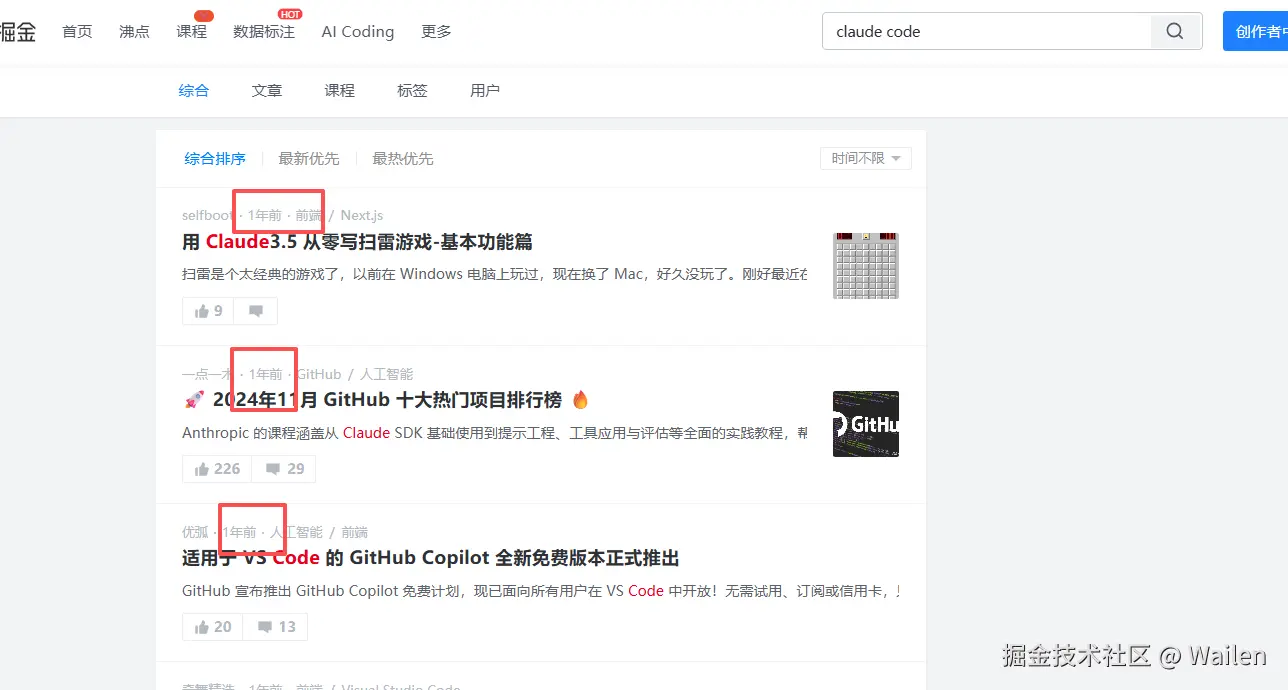Switch sorting to 最新优先
The height and width of the screenshot is (690, 1288).
(x=309, y=158)
